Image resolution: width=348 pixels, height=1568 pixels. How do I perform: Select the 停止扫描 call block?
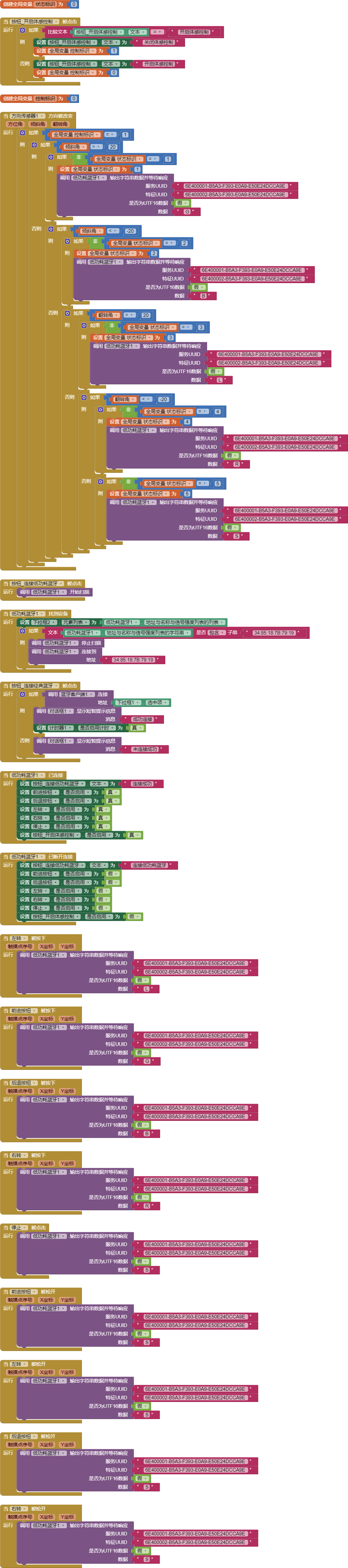[67, 643]
